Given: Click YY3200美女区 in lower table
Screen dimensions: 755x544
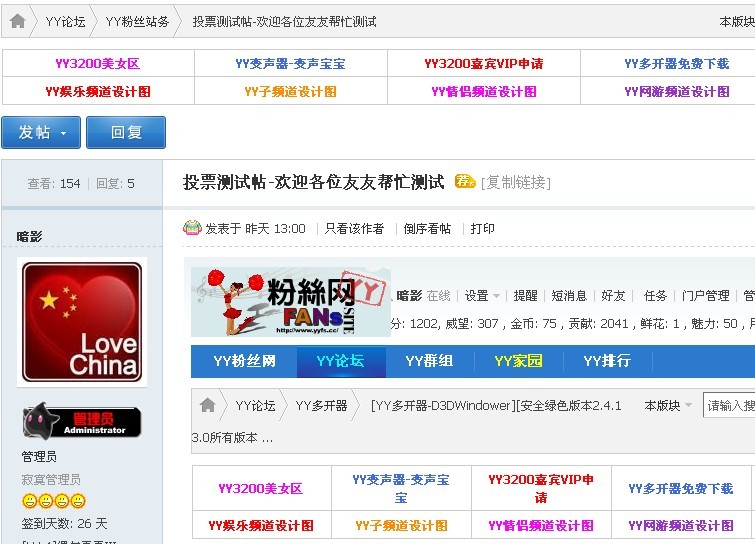Looking at the screenshot, I should pos(260,489).
